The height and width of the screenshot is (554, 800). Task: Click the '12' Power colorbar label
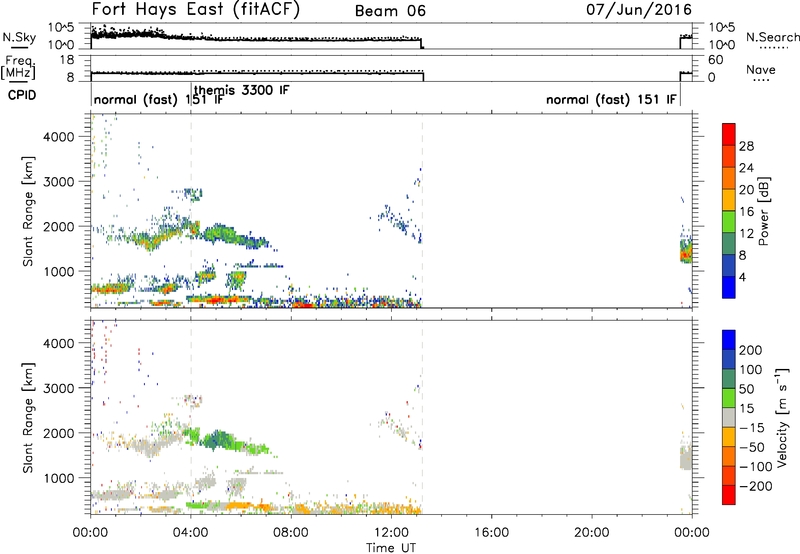point(746,234)
